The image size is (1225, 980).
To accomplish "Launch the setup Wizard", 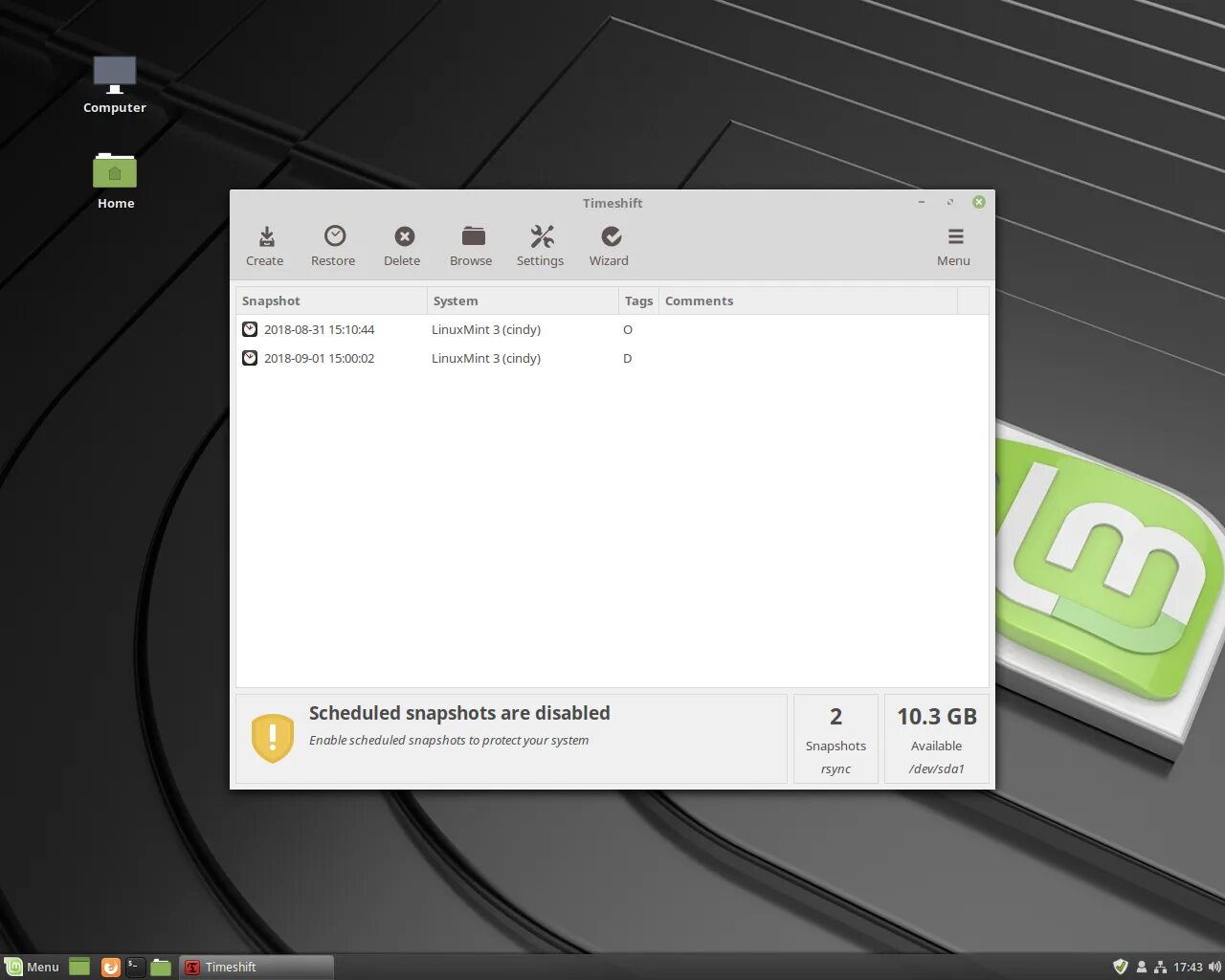I will pos(610,246).
